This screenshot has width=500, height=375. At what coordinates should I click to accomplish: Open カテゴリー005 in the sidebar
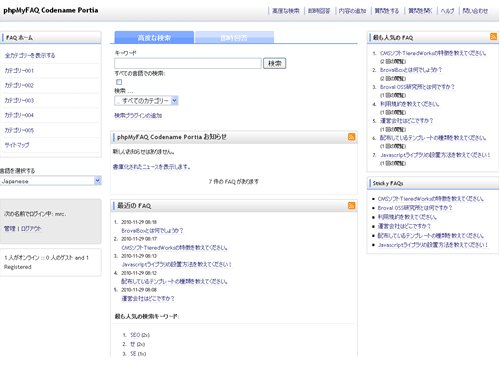[x=19, y=130]
